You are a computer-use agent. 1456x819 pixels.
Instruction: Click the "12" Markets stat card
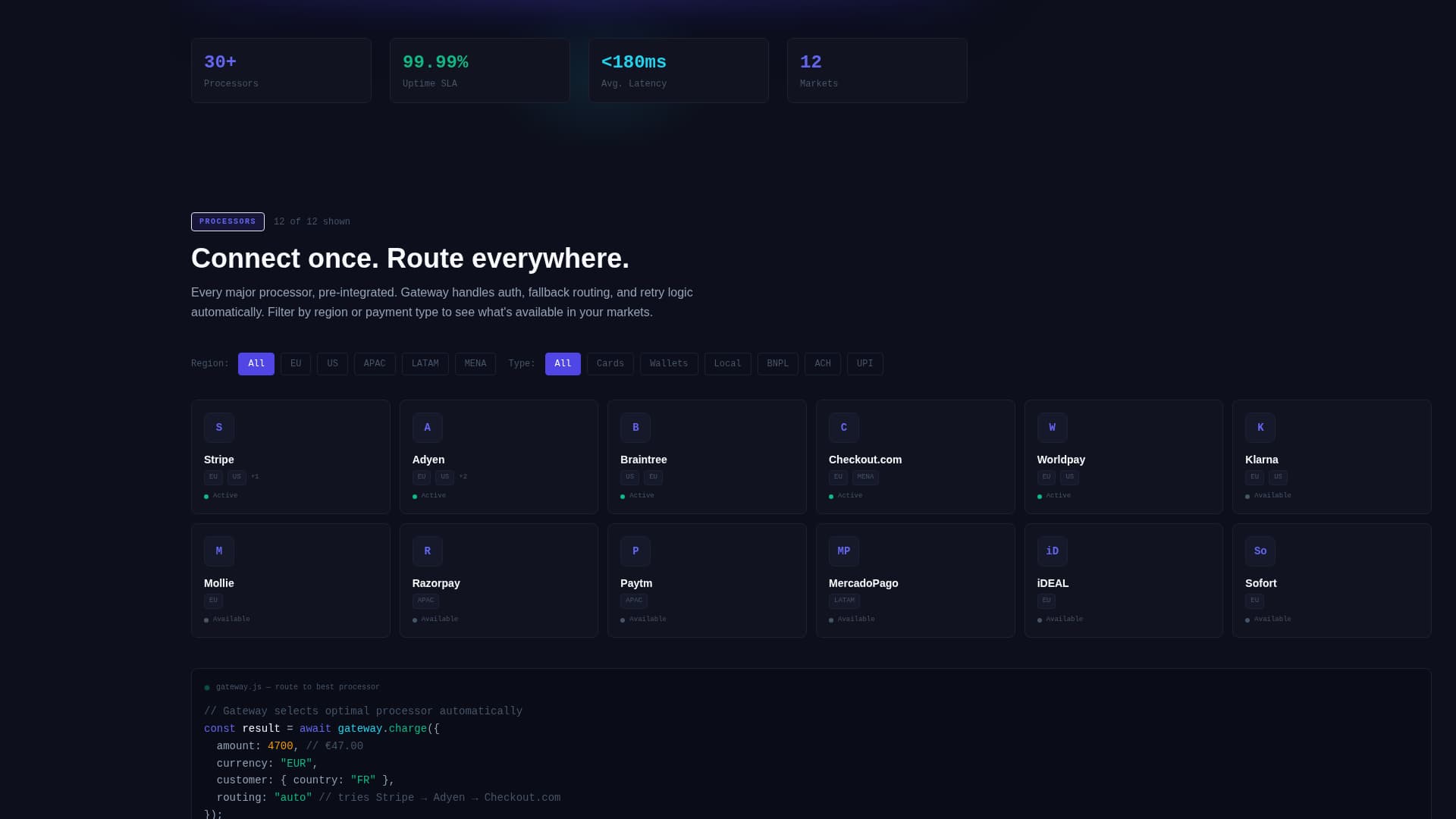(877, 71)
